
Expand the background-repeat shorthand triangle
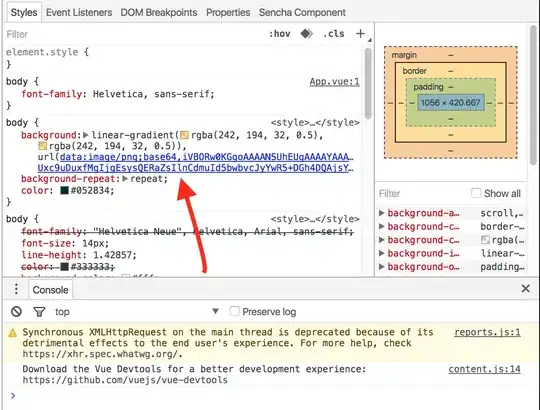125,179
